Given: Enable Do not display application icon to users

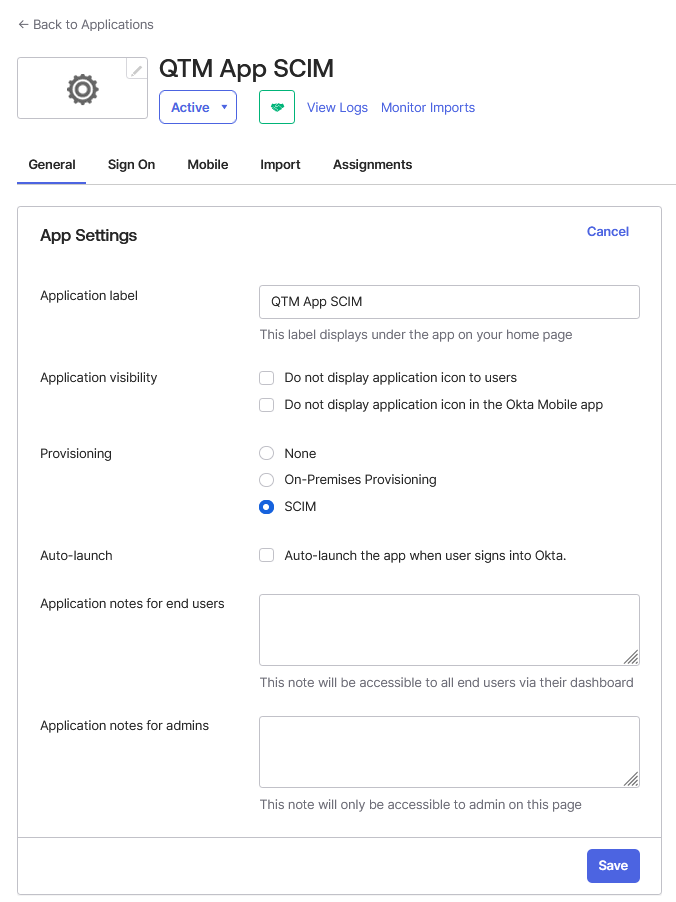Looking at the screenshot, I should (266, 378).
